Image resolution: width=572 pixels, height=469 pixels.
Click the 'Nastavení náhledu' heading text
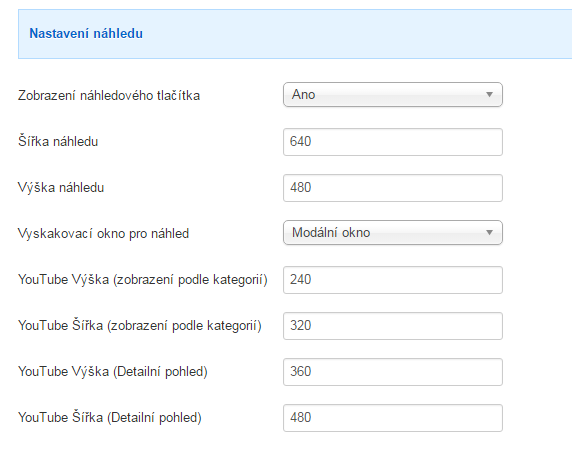(x=86, y=33)
